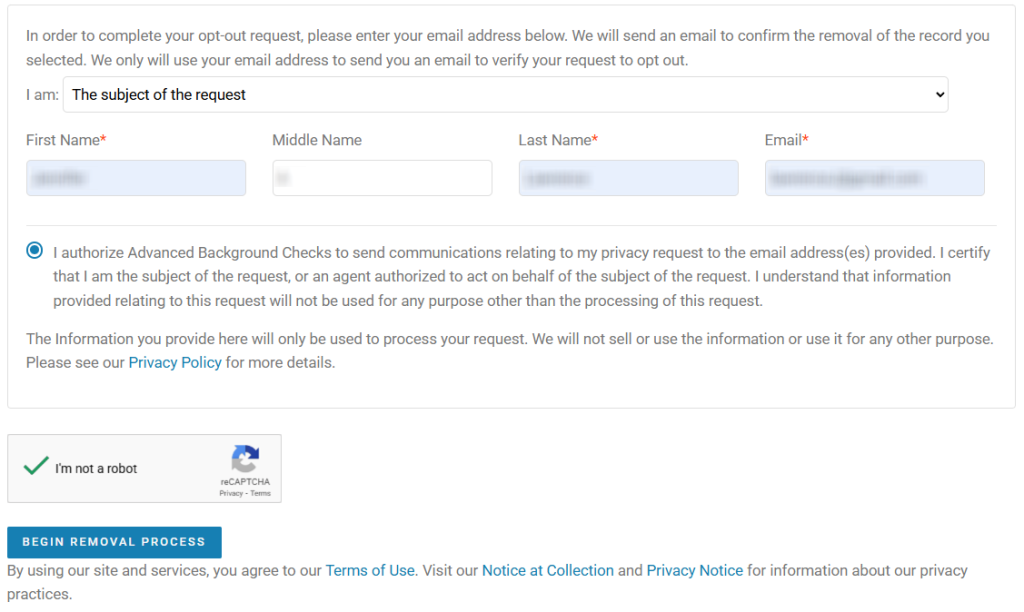
Task: Visit the Notice at Collection link
Action: point(548,571)
